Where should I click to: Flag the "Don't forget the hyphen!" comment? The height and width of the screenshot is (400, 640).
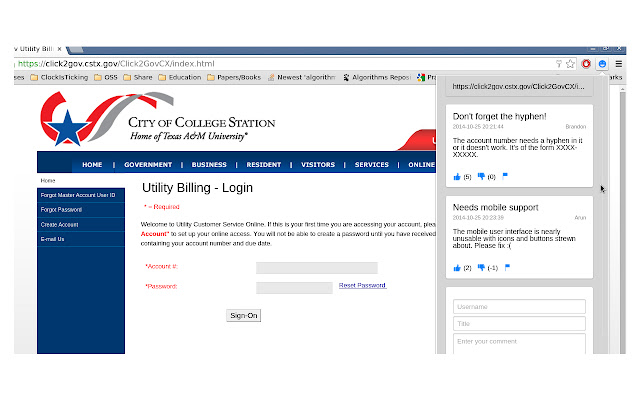coord(505,176)
